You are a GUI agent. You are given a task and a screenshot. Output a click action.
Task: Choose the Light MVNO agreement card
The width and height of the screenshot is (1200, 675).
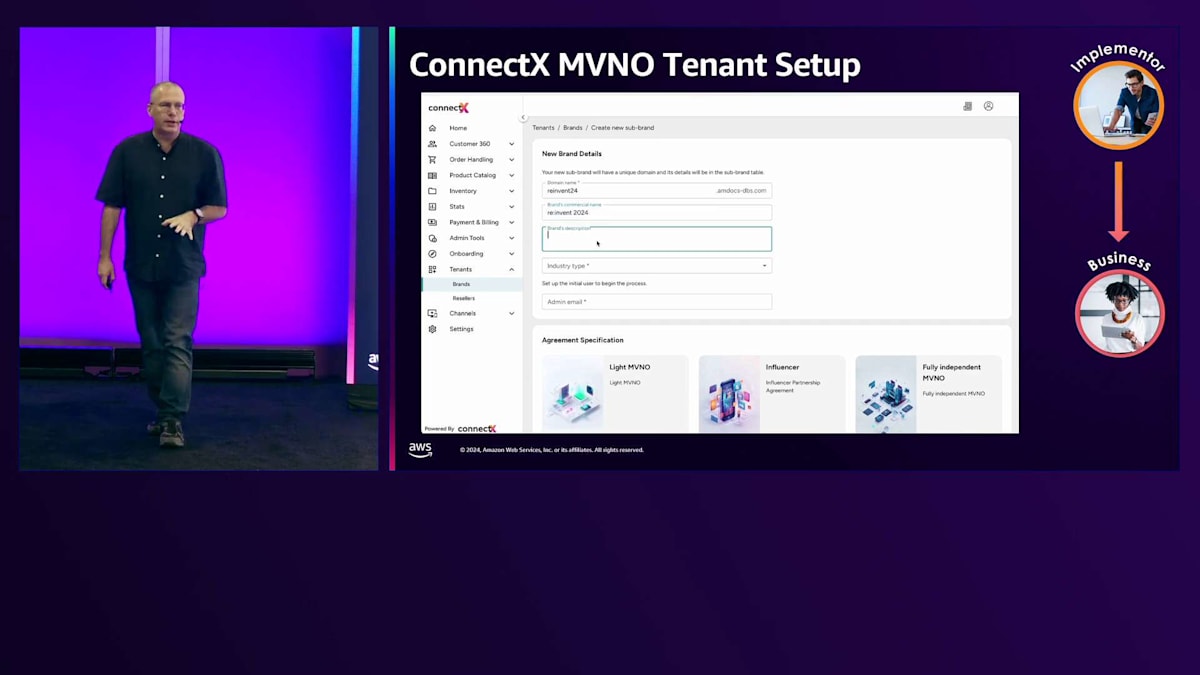(615, 394)
